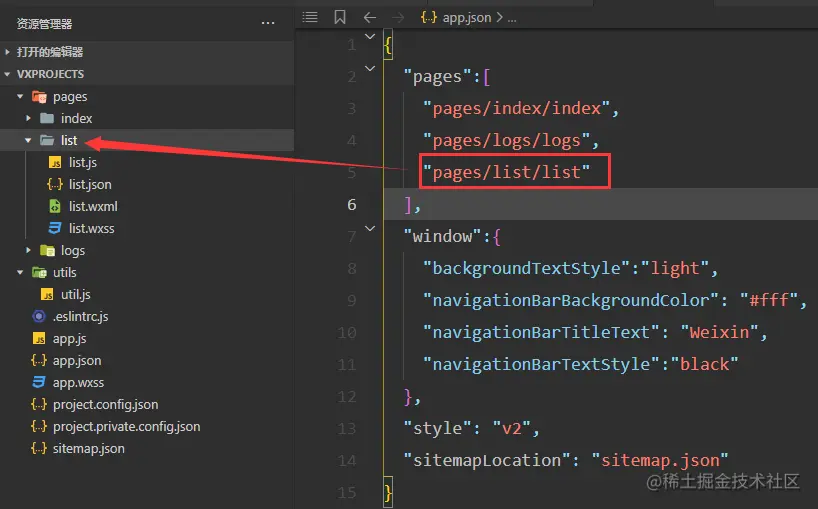Viewport: 818px width, 509px height.
Task: Click the index folder icon
Action: click(47, 118)
